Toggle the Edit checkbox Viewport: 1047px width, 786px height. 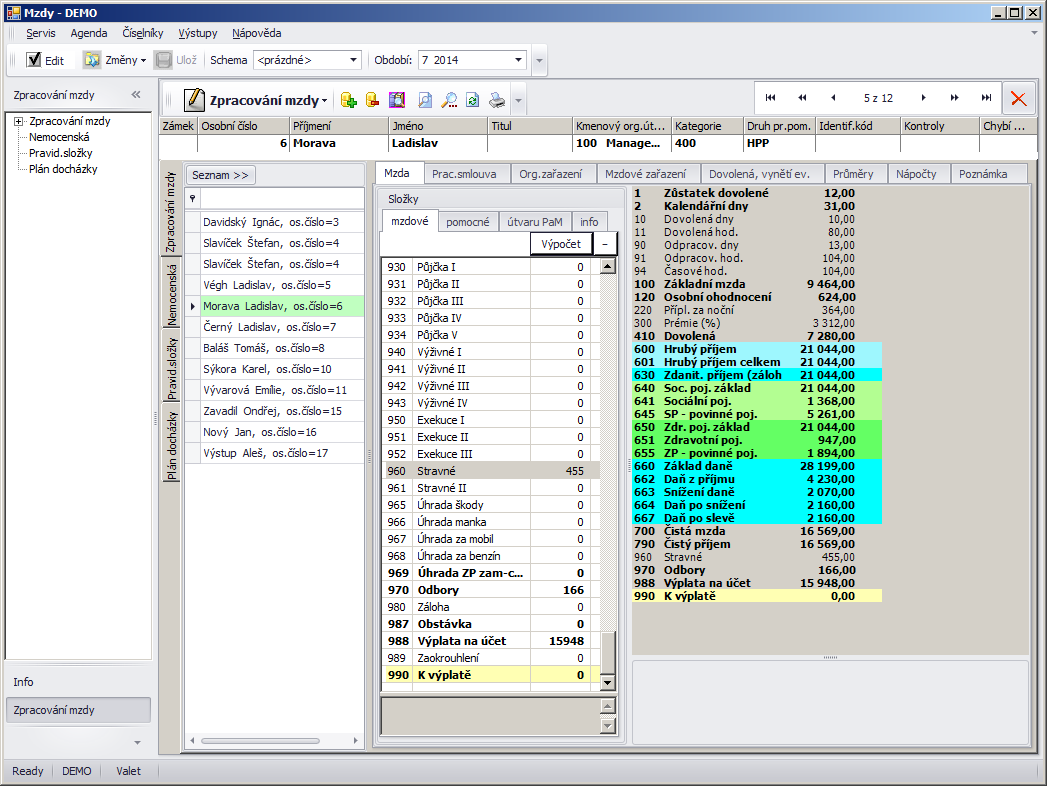(x=34, y=60)
